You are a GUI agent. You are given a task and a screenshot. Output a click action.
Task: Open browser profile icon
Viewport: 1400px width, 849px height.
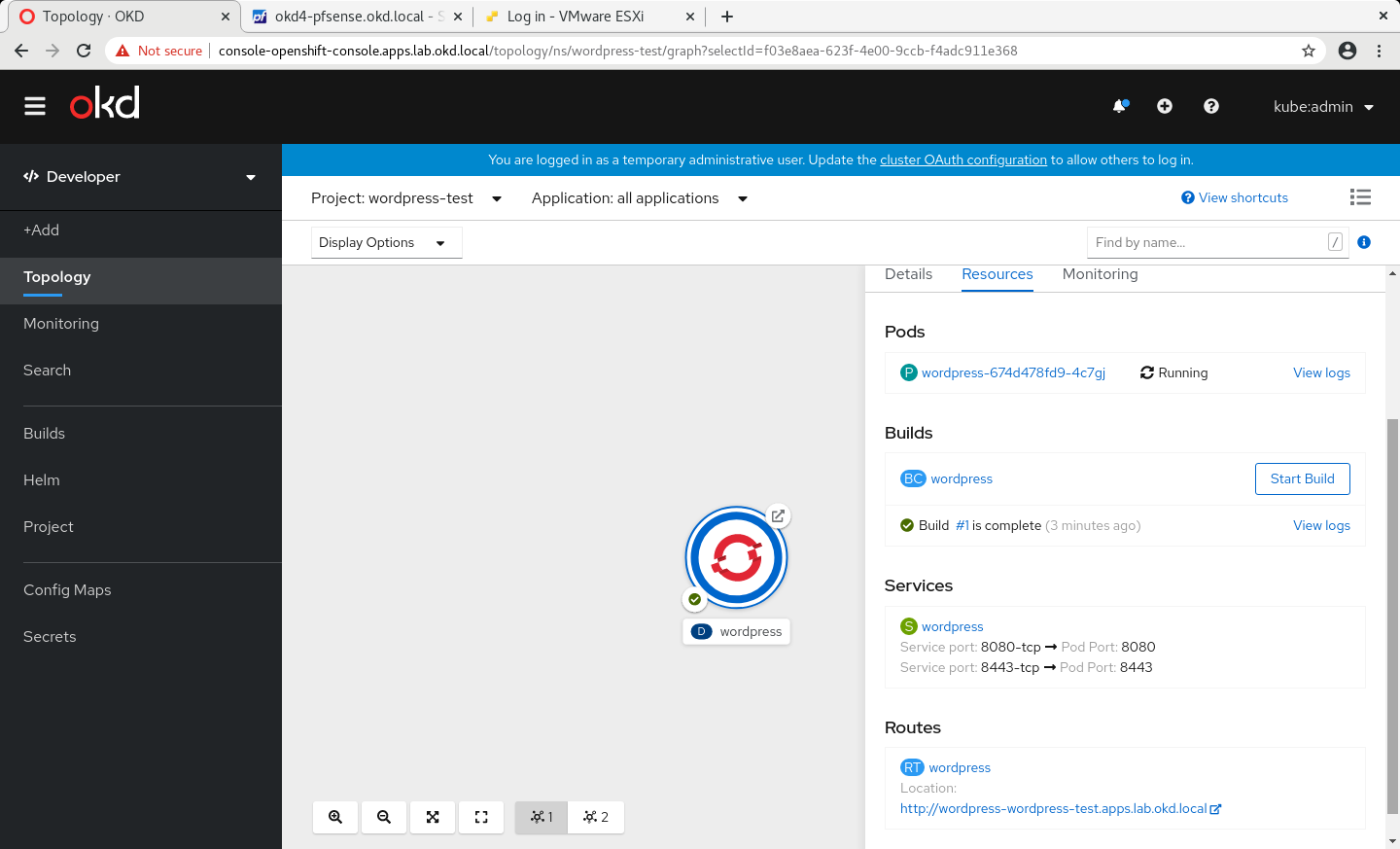click(1347, 51)
